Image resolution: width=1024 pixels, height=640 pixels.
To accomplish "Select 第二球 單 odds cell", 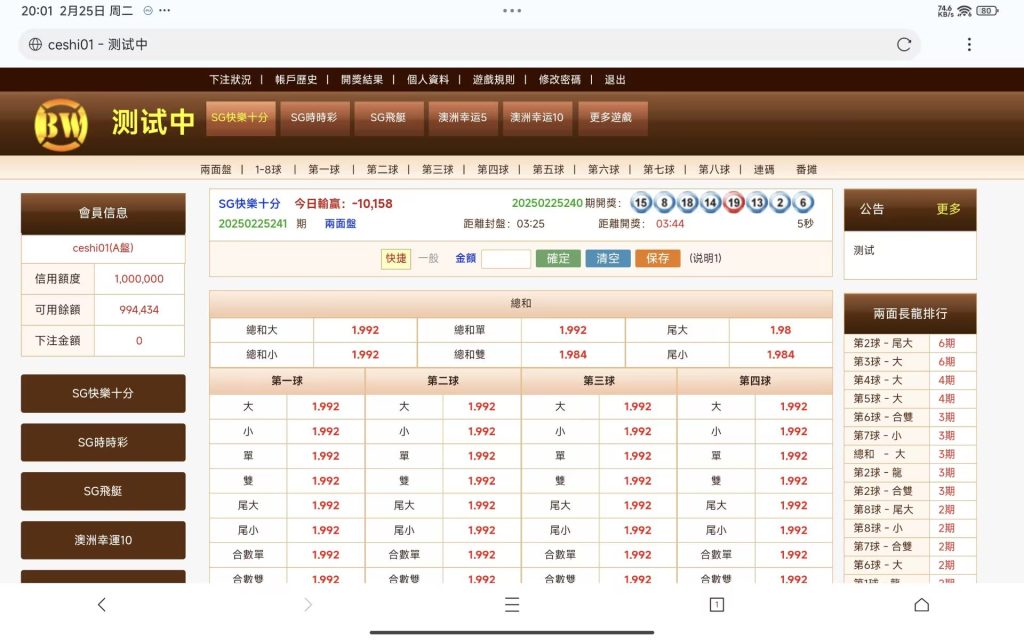I will tap(481, 456).
